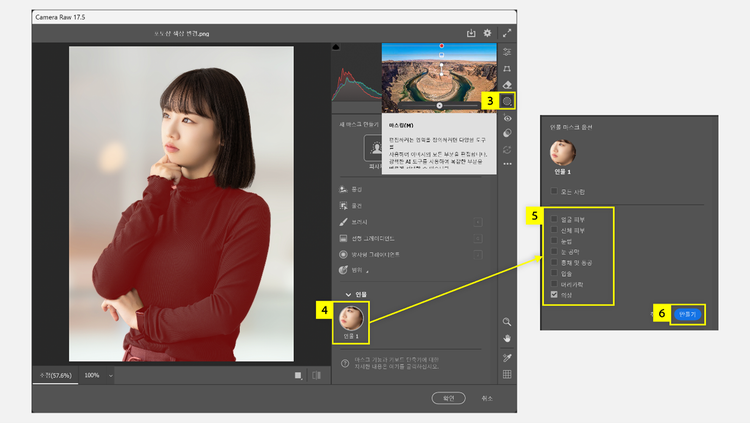Click the radial gradient row shortcut key box
This screenshot has width=750, height=423.
tap(477, 255)
